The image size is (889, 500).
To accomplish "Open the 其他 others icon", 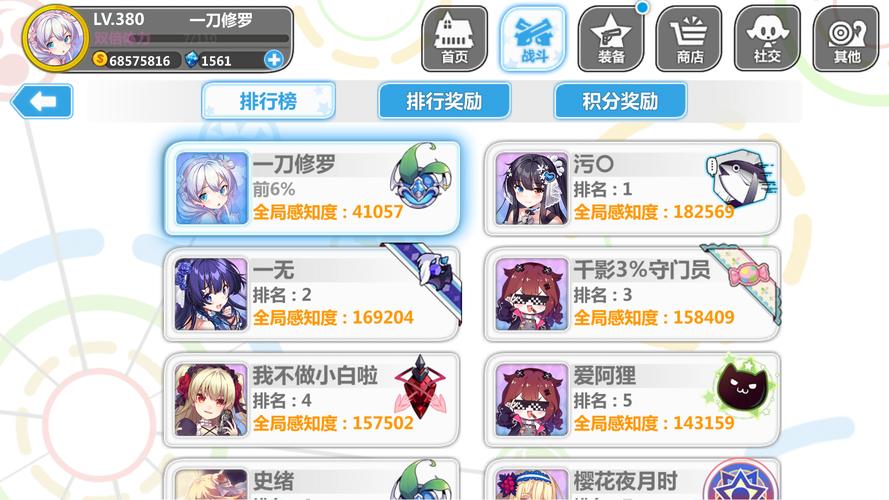I will pos(845,39).
